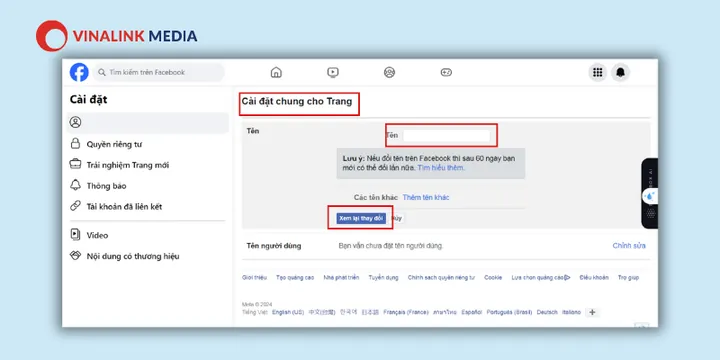
Task: Click the profile icon in settings sidebar
Action: tap(75, 122)
